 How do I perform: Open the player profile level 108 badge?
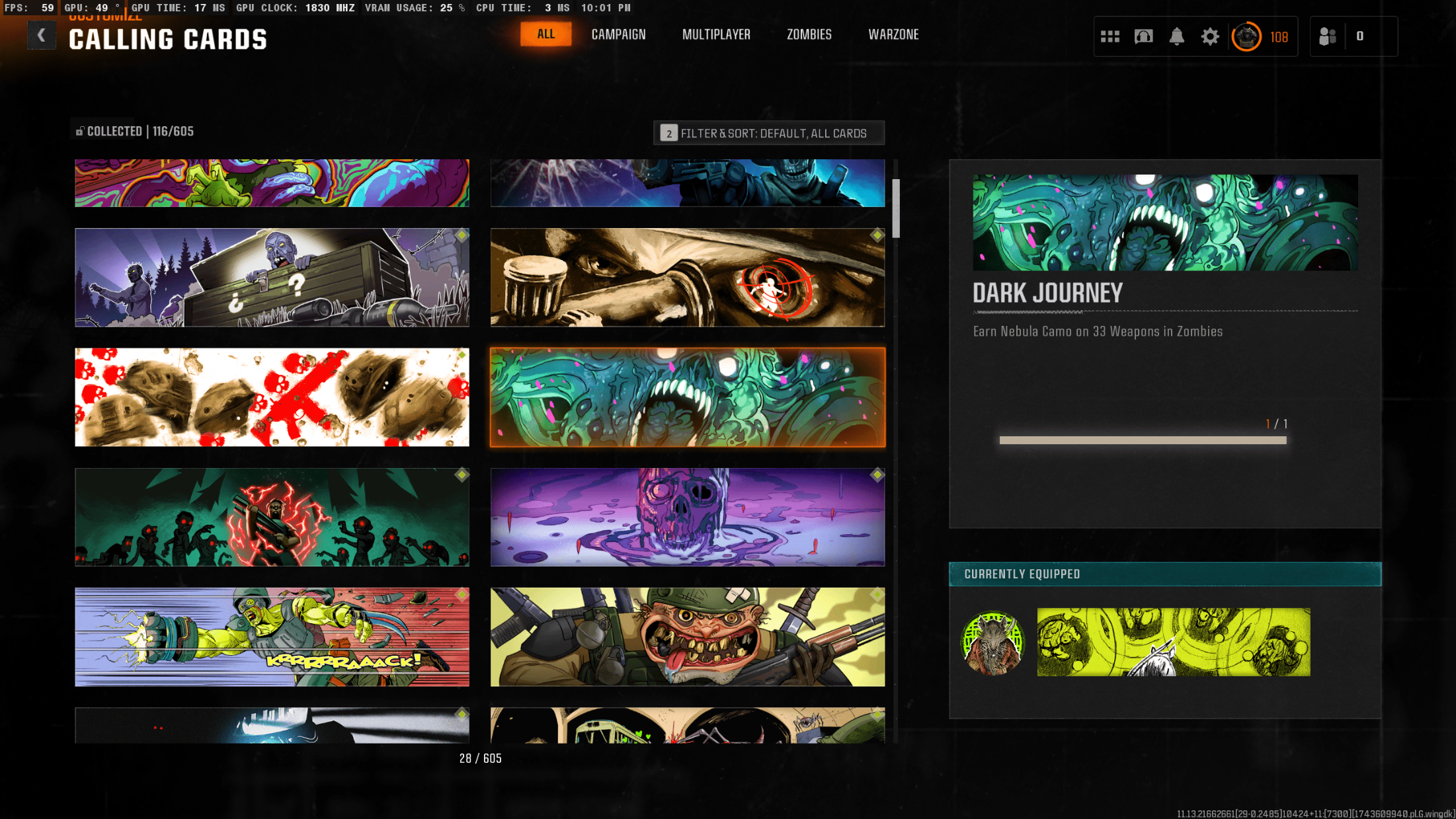pyautogui.click(x=1247, y=36)
